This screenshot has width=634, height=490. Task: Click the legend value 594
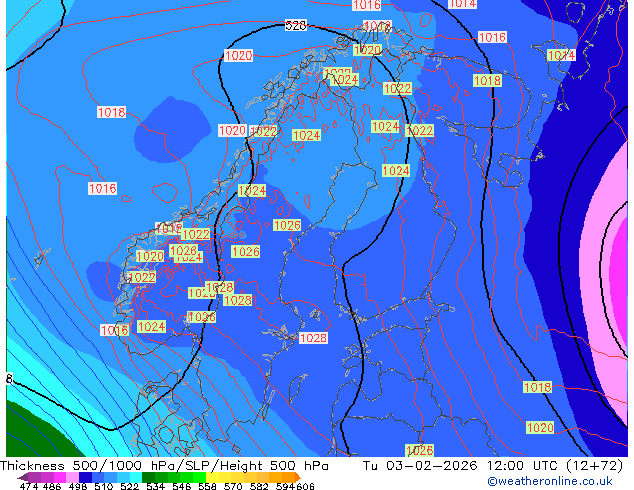(x=285, y=486)
